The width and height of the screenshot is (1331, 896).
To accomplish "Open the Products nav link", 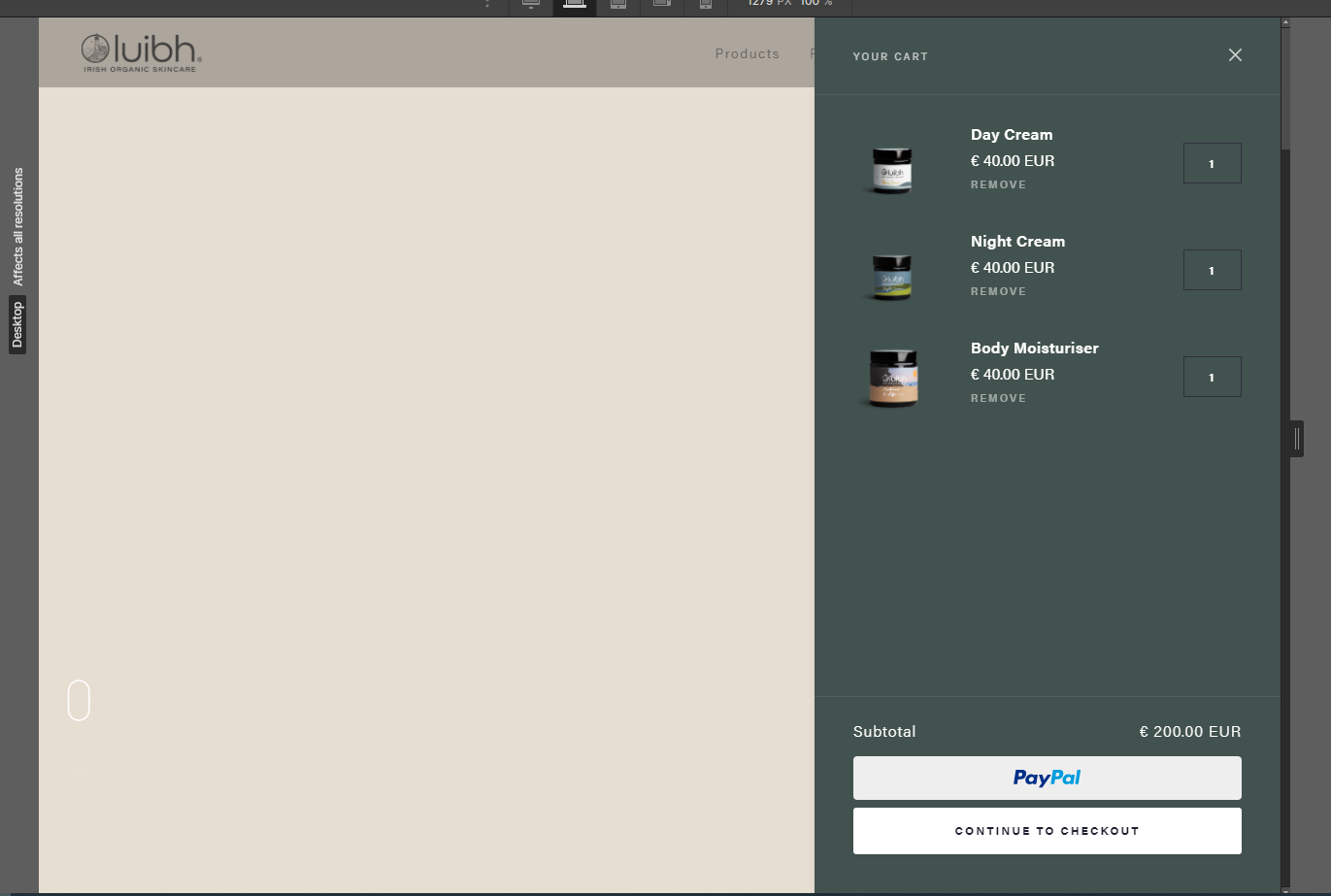I will pyautogui.click(x=748, y=54).
